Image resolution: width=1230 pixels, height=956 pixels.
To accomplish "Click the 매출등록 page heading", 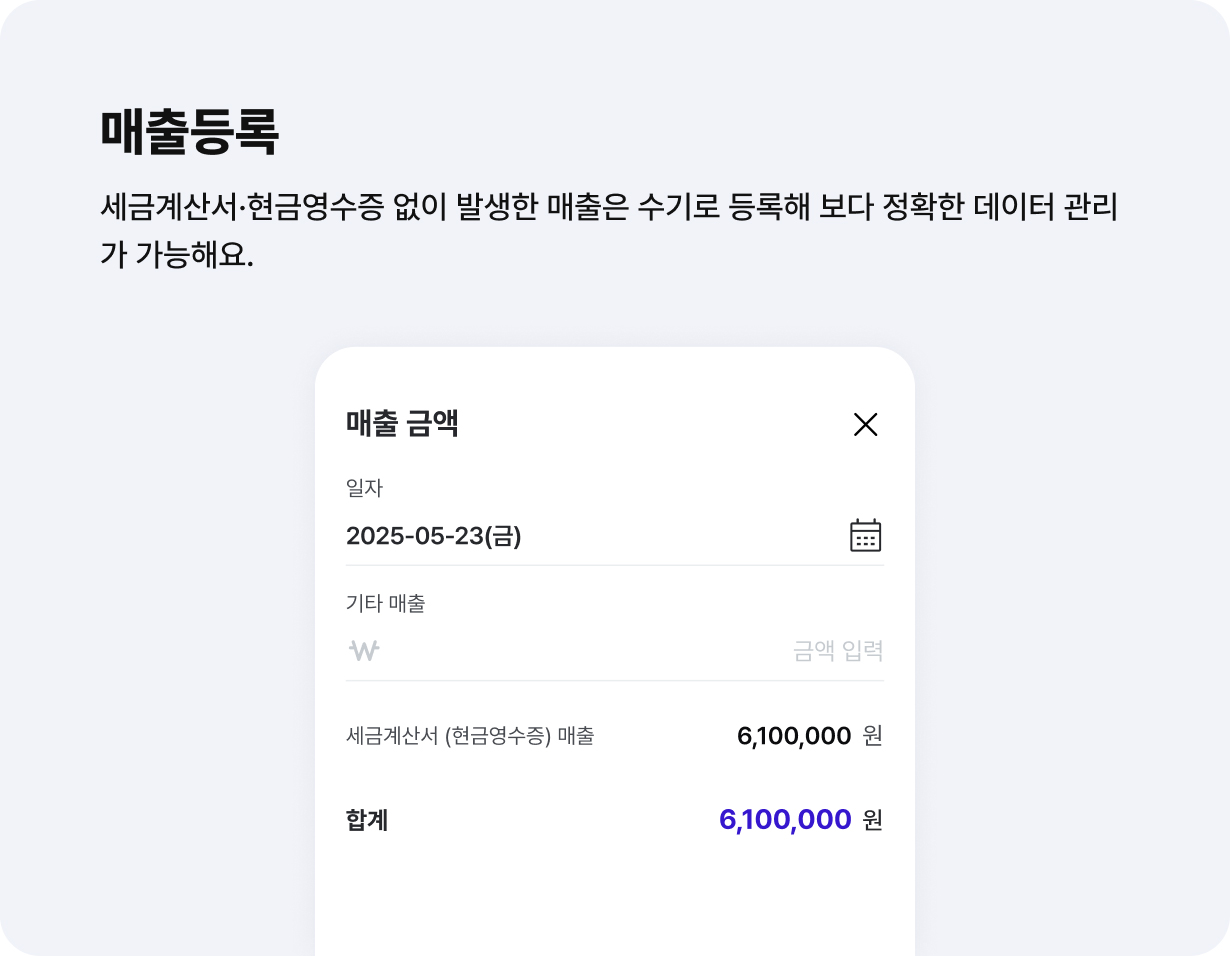I will (189, 131).
